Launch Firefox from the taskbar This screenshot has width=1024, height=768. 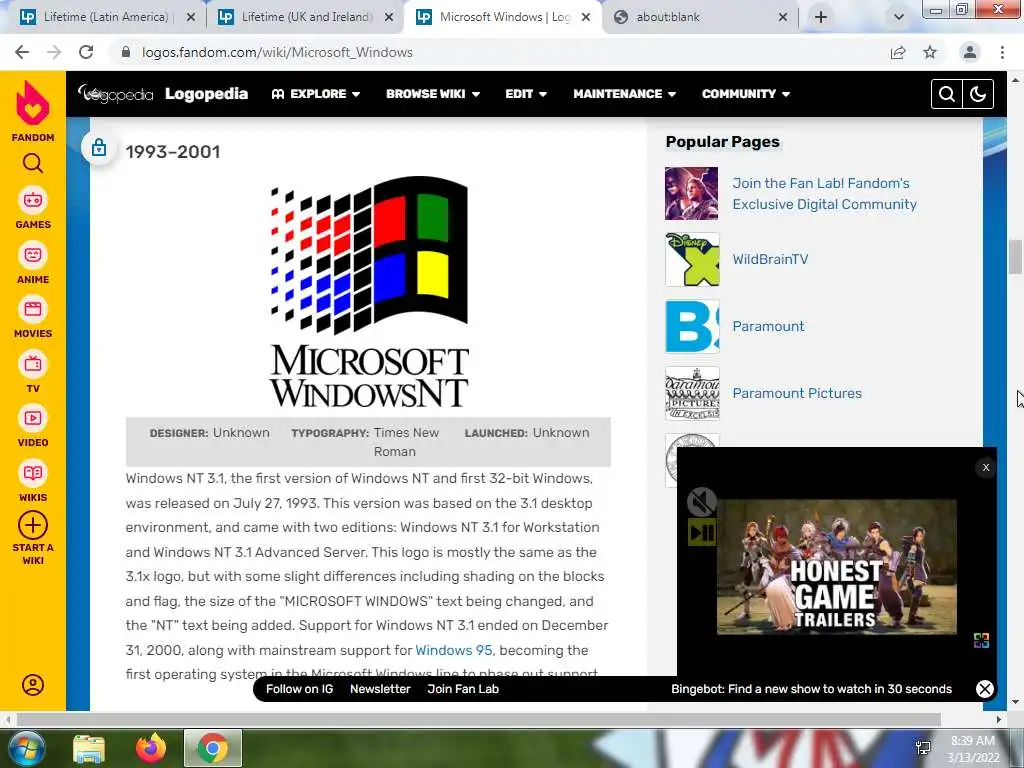point(151,748)
